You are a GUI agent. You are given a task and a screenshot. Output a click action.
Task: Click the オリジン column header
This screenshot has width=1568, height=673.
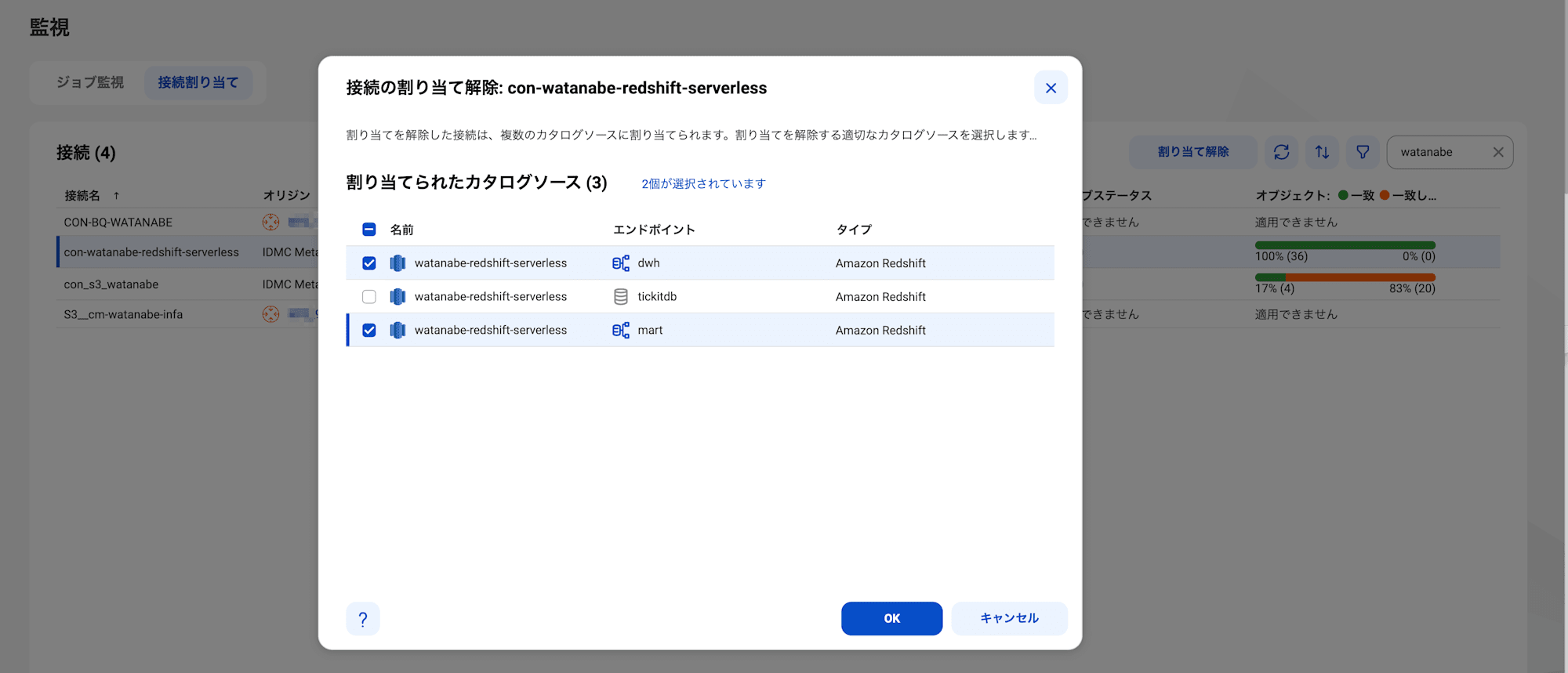(286, 195)
